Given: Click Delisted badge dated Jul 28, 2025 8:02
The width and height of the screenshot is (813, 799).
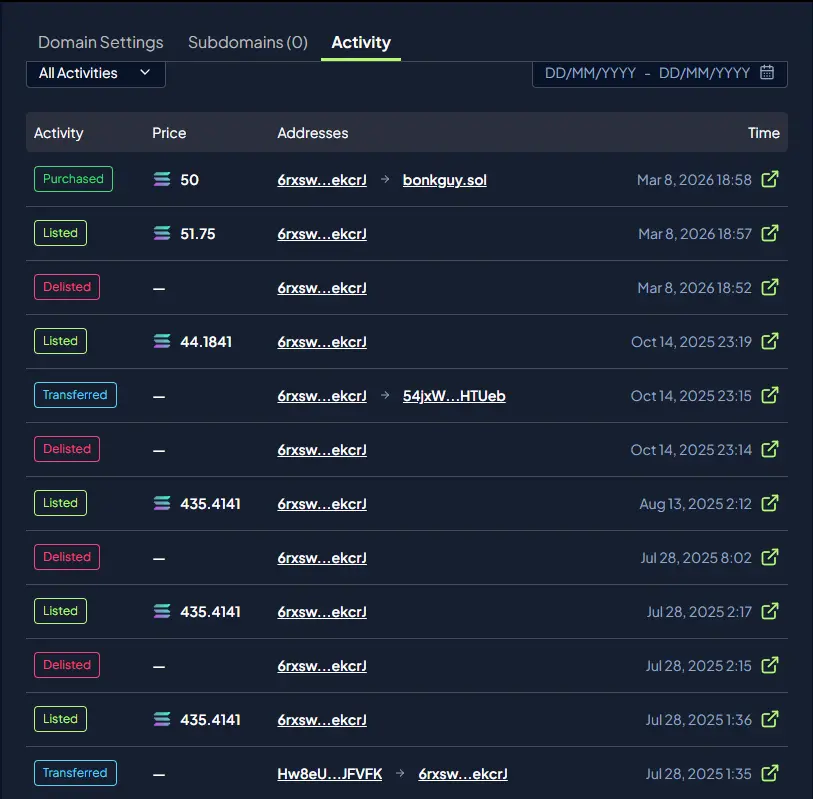Looking at the screenshot, I should coord(67,557).
